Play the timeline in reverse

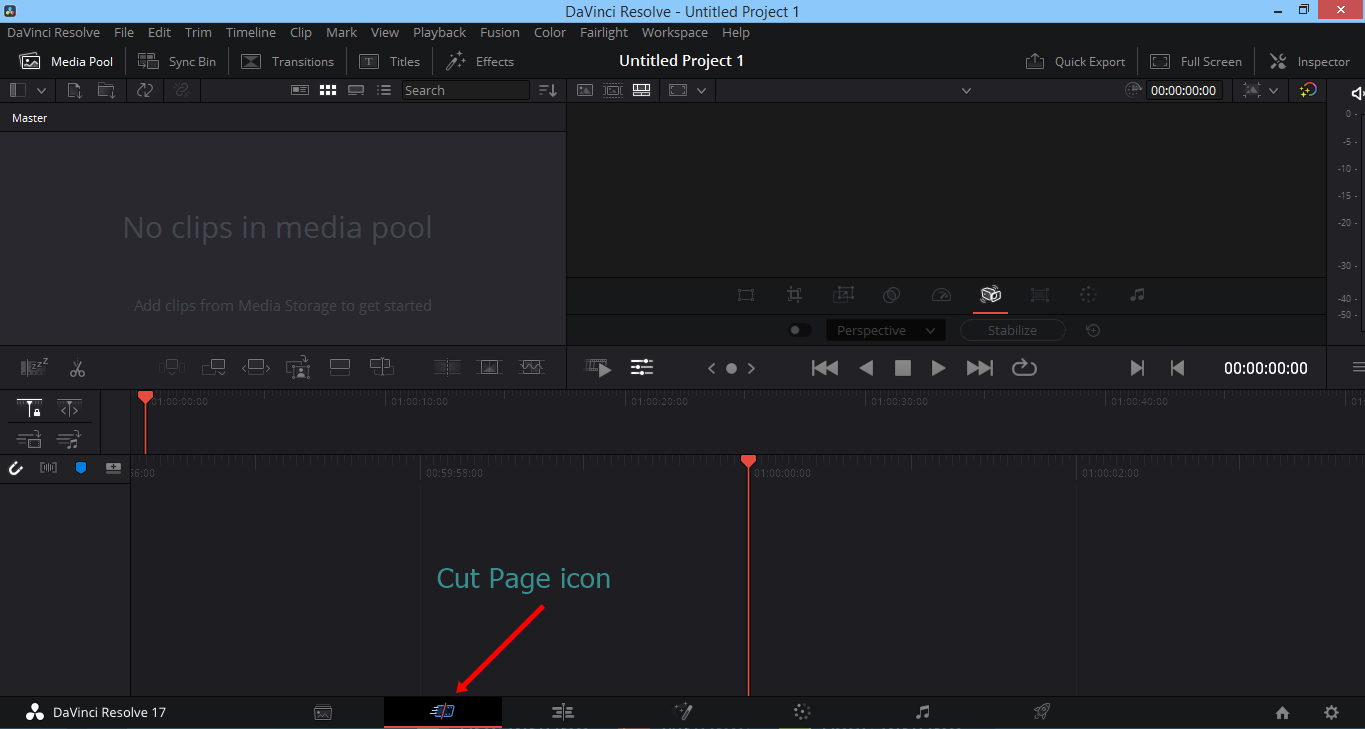(866, 368)
